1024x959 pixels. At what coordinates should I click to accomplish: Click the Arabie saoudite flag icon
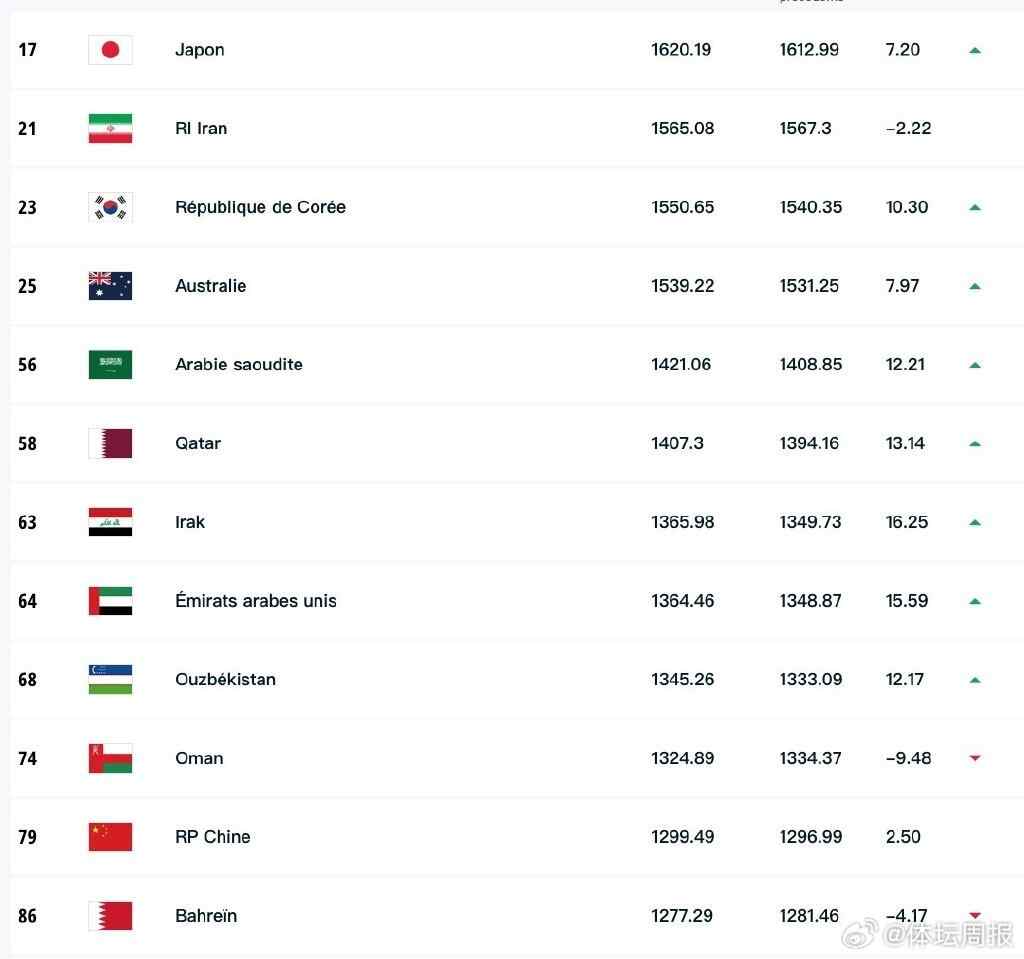110,365
